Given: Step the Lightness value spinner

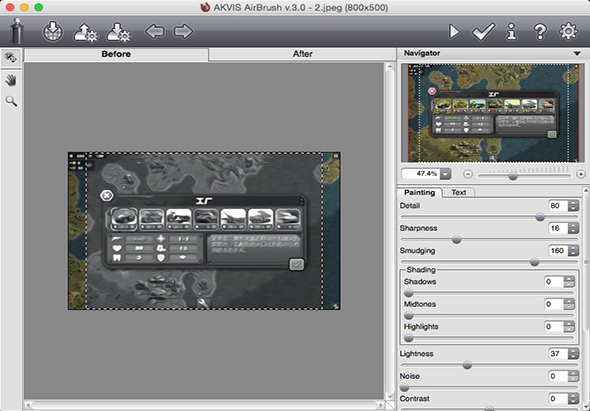Looking at the screenshot, I should point(573,354).
